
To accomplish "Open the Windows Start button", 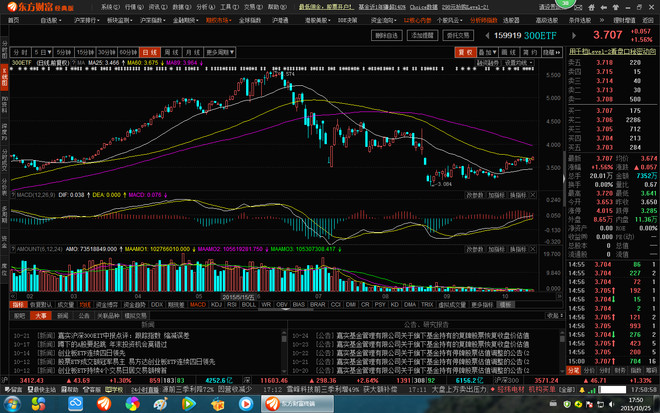I will point(12,404).
